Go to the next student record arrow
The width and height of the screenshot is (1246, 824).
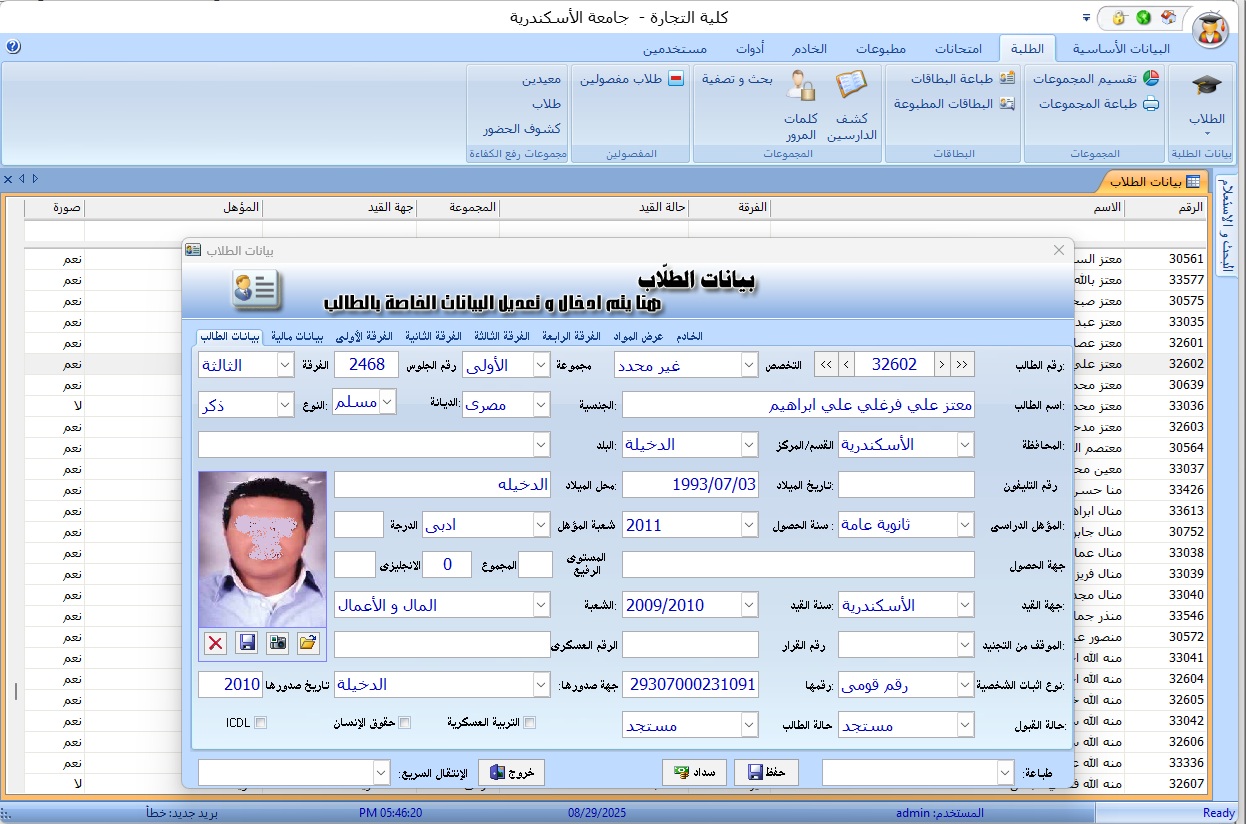844,365
